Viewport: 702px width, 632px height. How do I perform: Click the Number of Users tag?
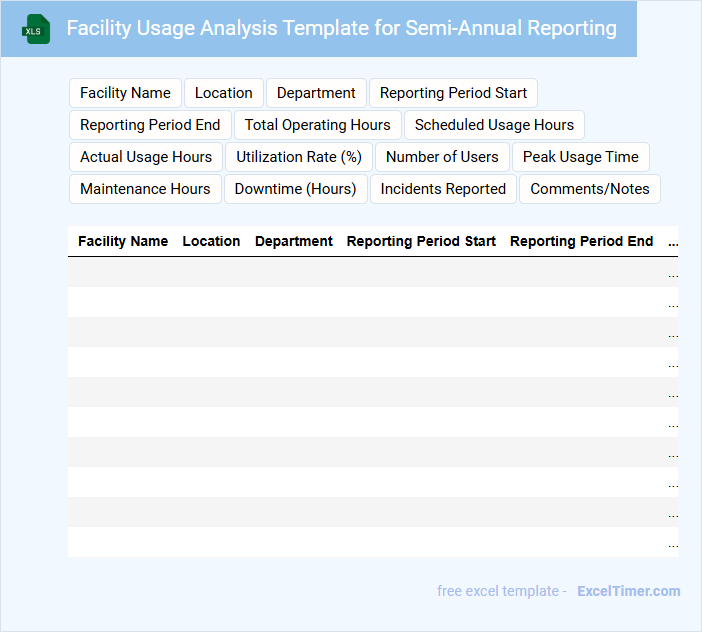(x=442, y=157)
